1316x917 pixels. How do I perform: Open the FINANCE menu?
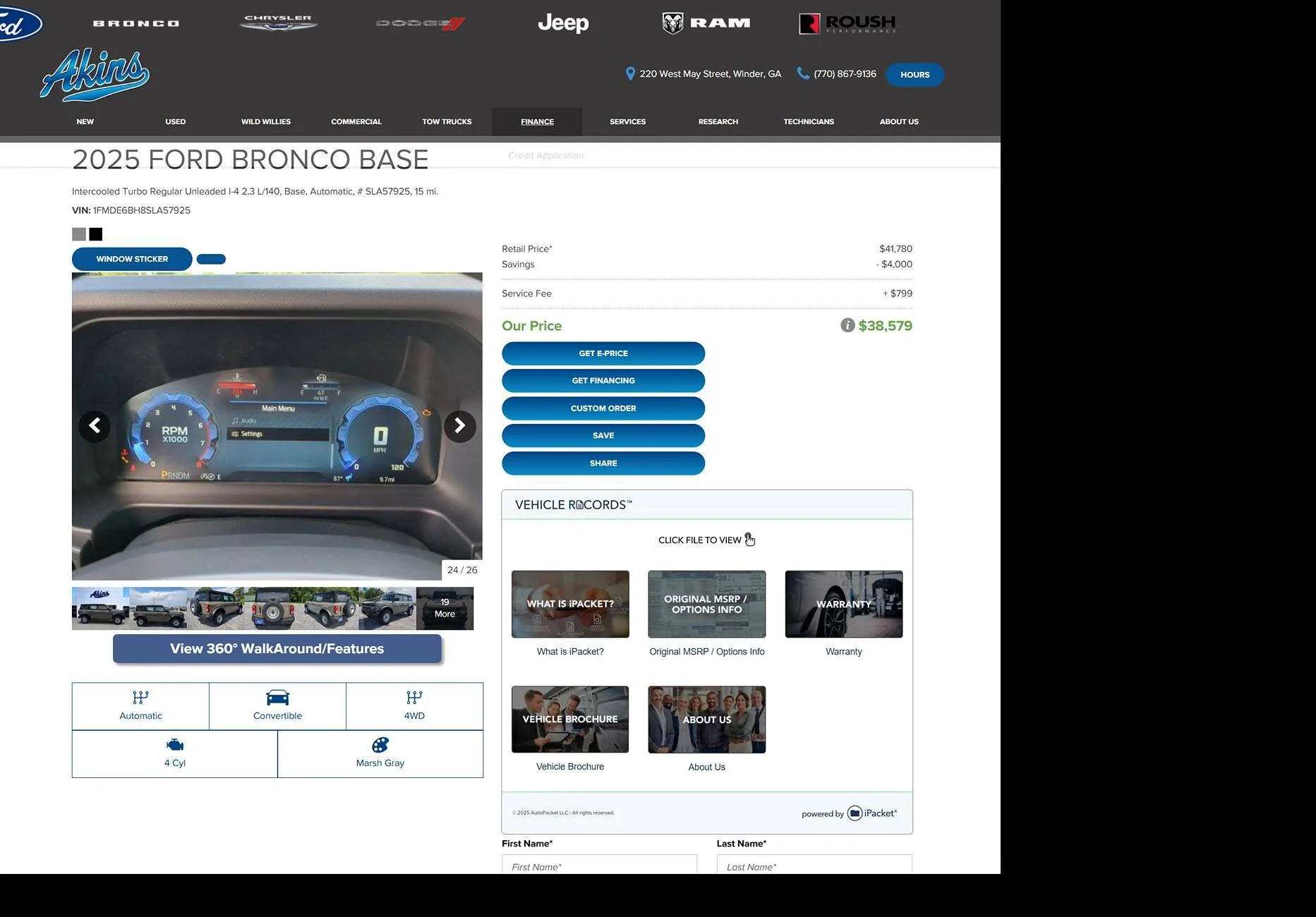(x=537, y=121)
